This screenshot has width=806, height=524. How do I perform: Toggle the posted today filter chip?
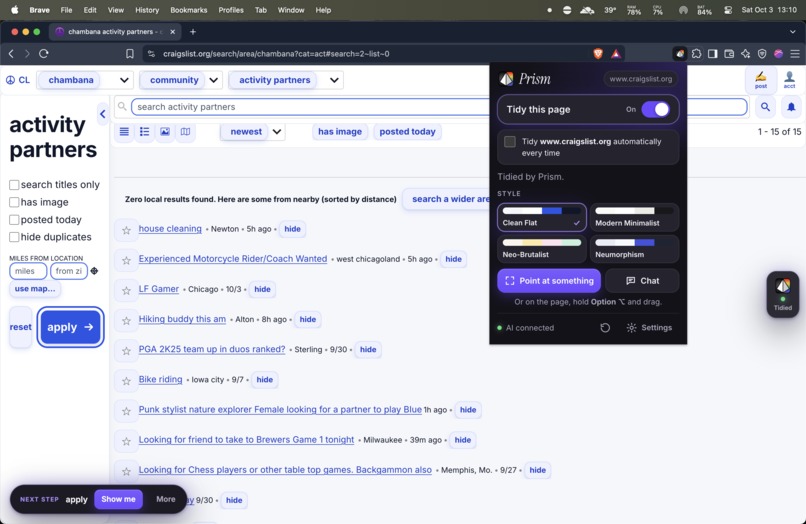408,132
